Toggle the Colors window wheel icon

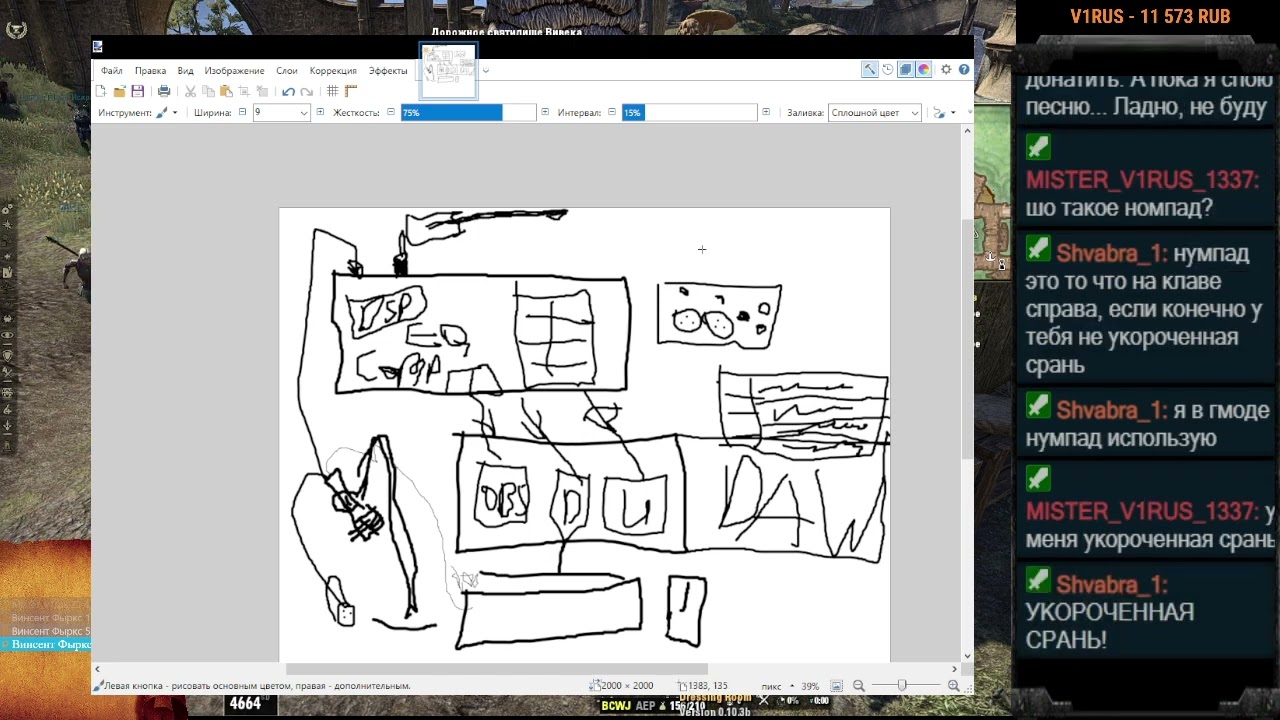[x=923, y=70]
